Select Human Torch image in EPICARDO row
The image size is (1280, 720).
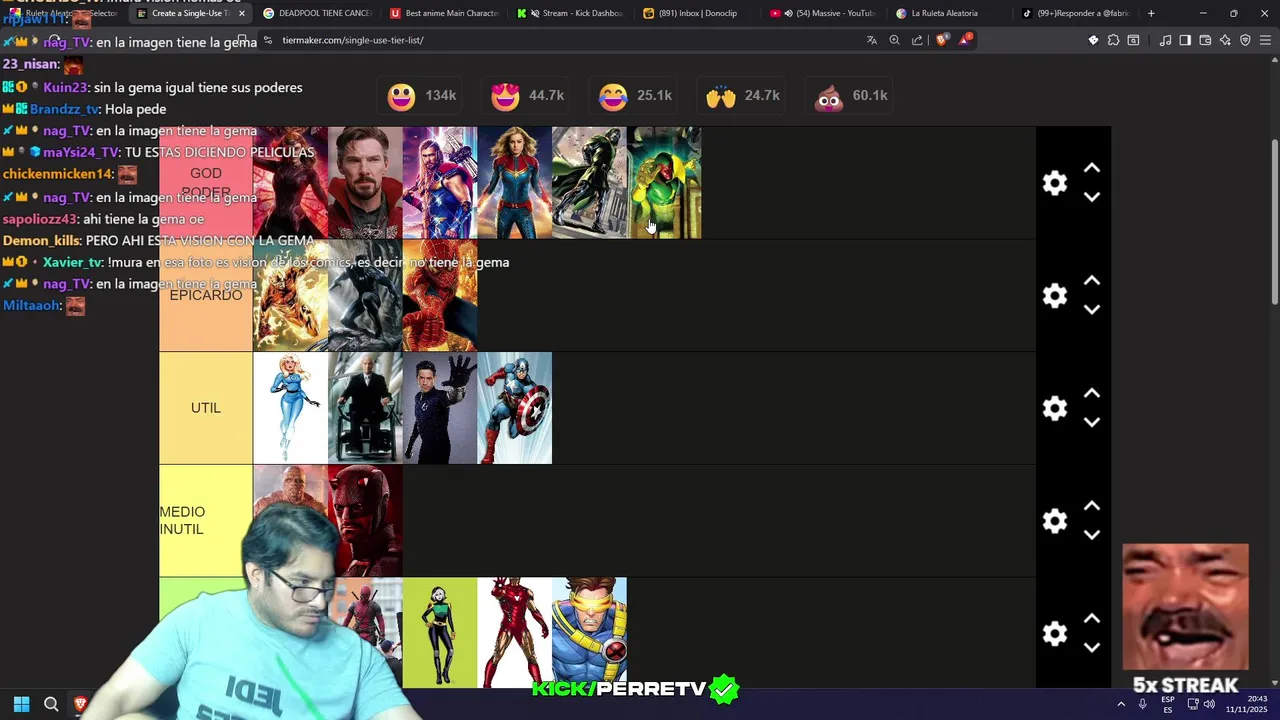(x=291, y=296)
